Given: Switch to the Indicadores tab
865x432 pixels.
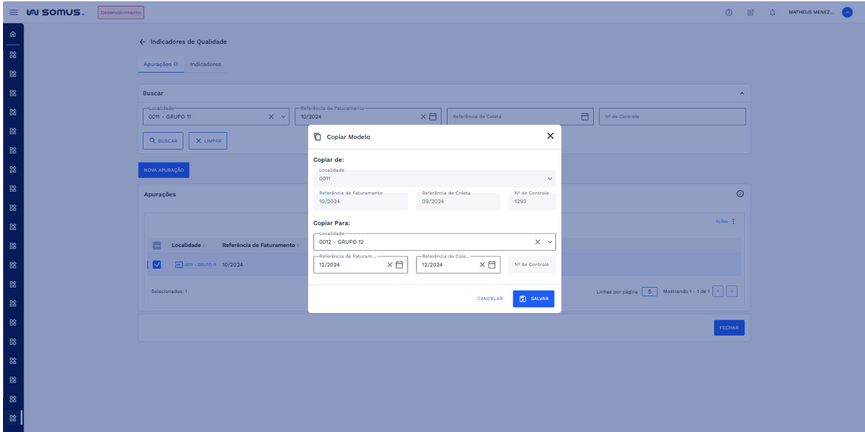Looking at the screenshot, I should click(206, 64).
